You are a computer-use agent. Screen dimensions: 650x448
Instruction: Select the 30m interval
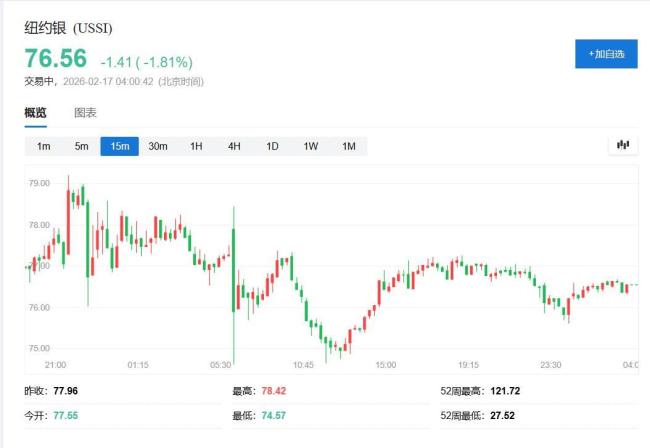158,146
